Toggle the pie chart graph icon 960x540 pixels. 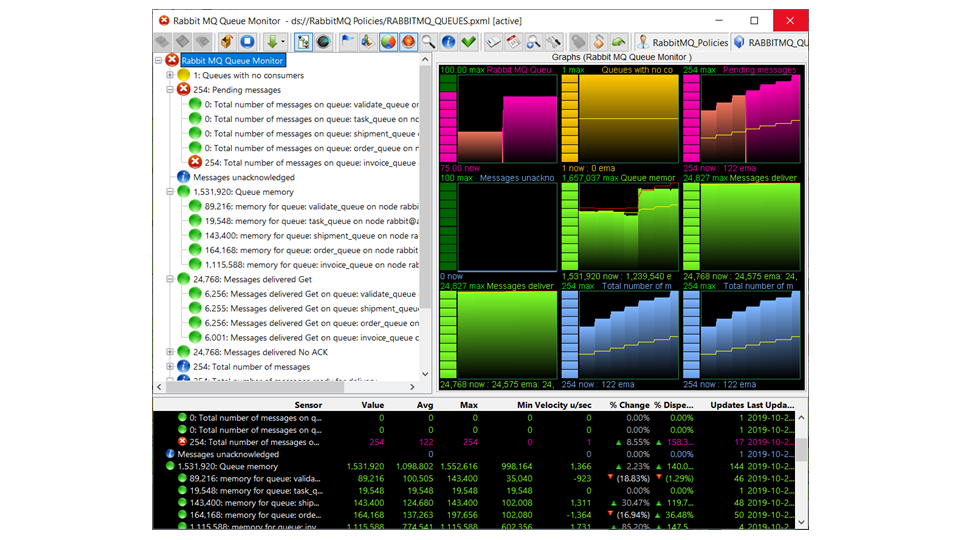[x=388, y=42]
